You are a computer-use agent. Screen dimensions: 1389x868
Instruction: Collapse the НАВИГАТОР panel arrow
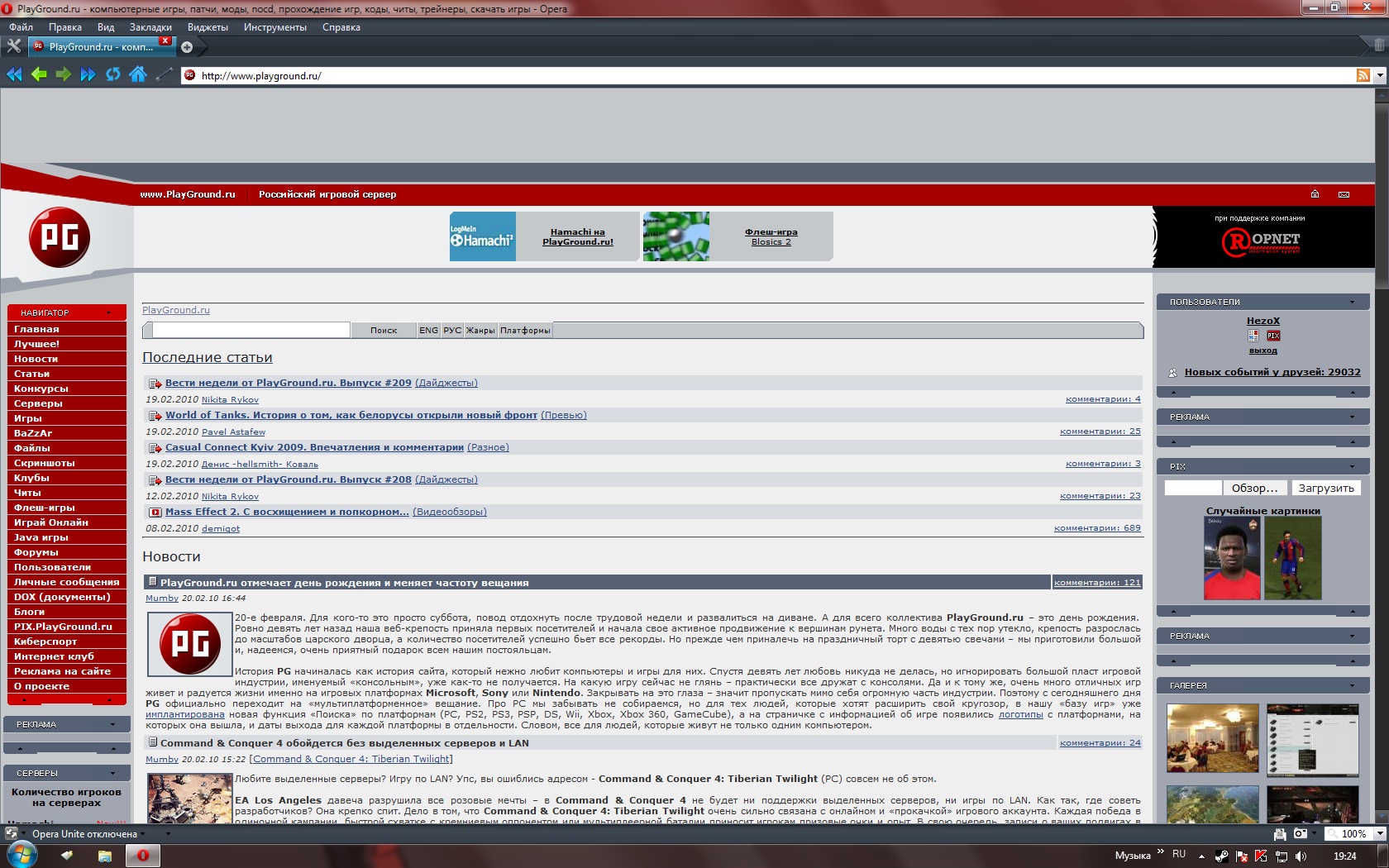109,312
